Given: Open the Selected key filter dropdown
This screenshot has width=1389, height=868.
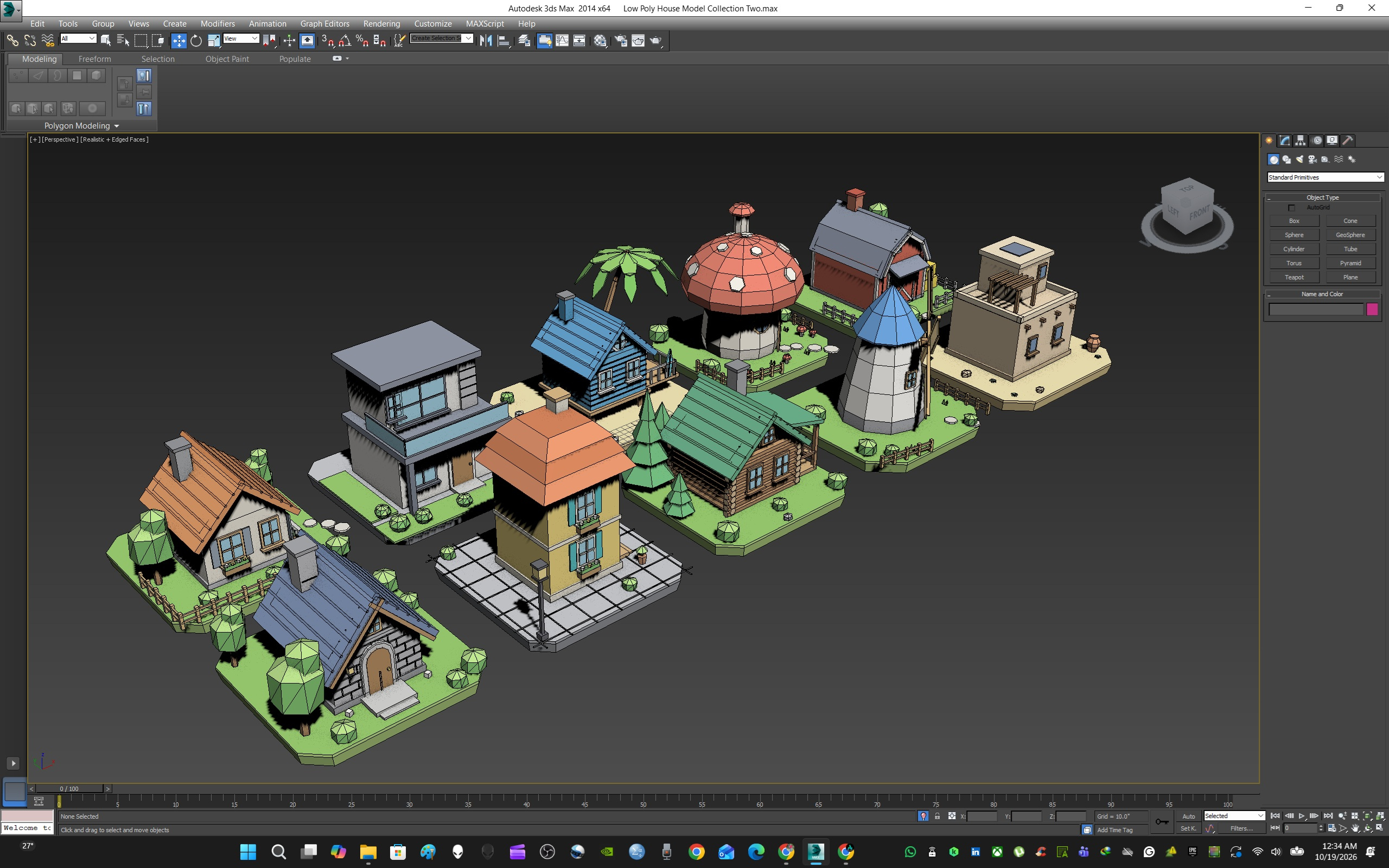Looking at the screenshot, I should (x=1234, y=816).
